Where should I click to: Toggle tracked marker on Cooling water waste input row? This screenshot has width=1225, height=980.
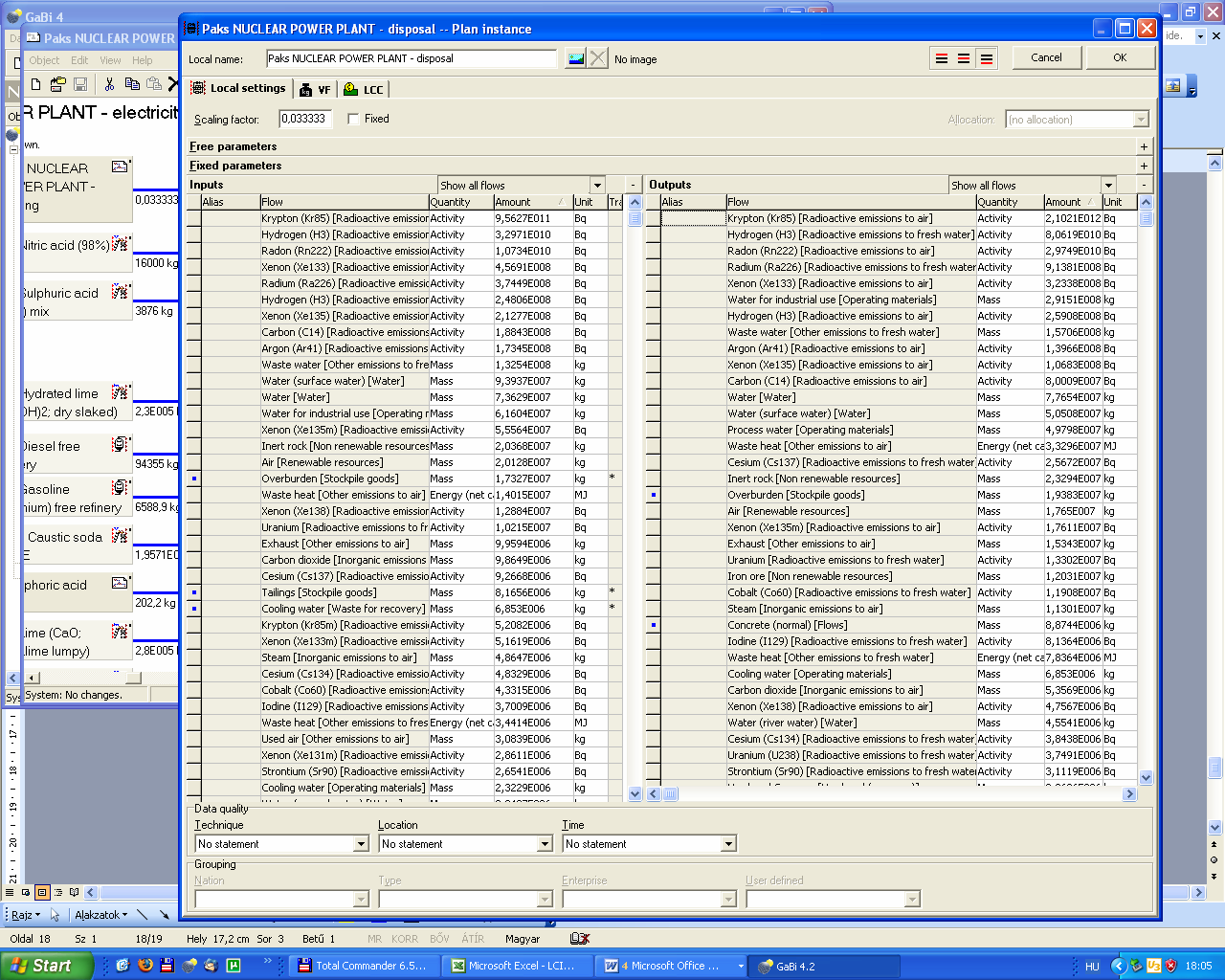193,609
